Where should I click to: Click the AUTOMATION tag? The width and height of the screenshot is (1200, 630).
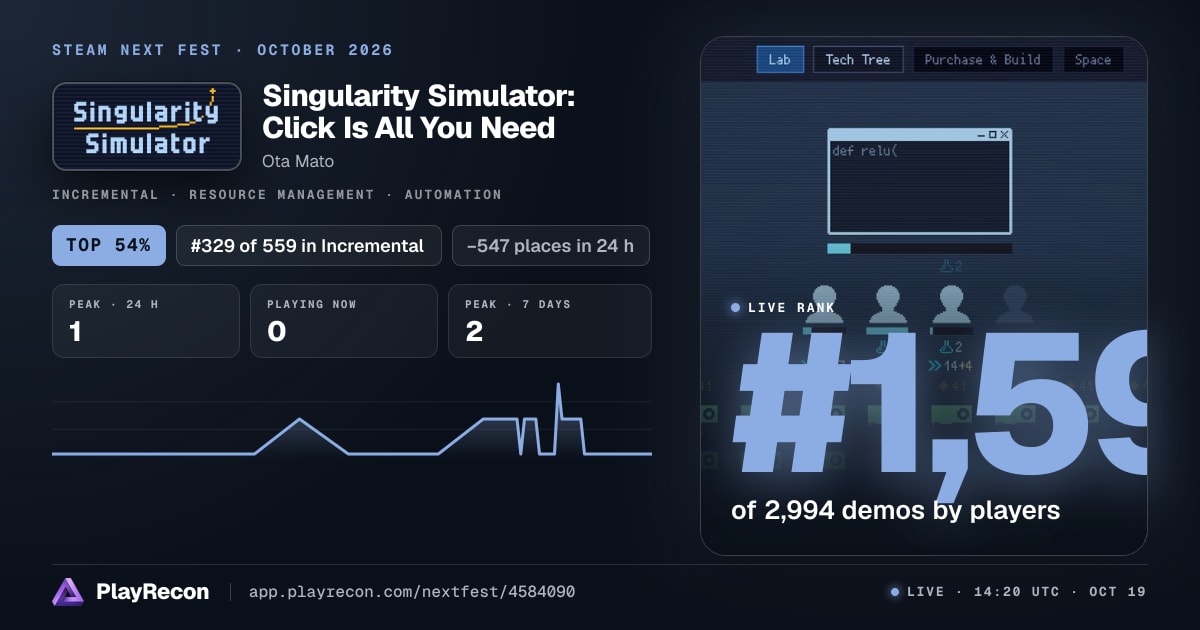tap(453, 195)
